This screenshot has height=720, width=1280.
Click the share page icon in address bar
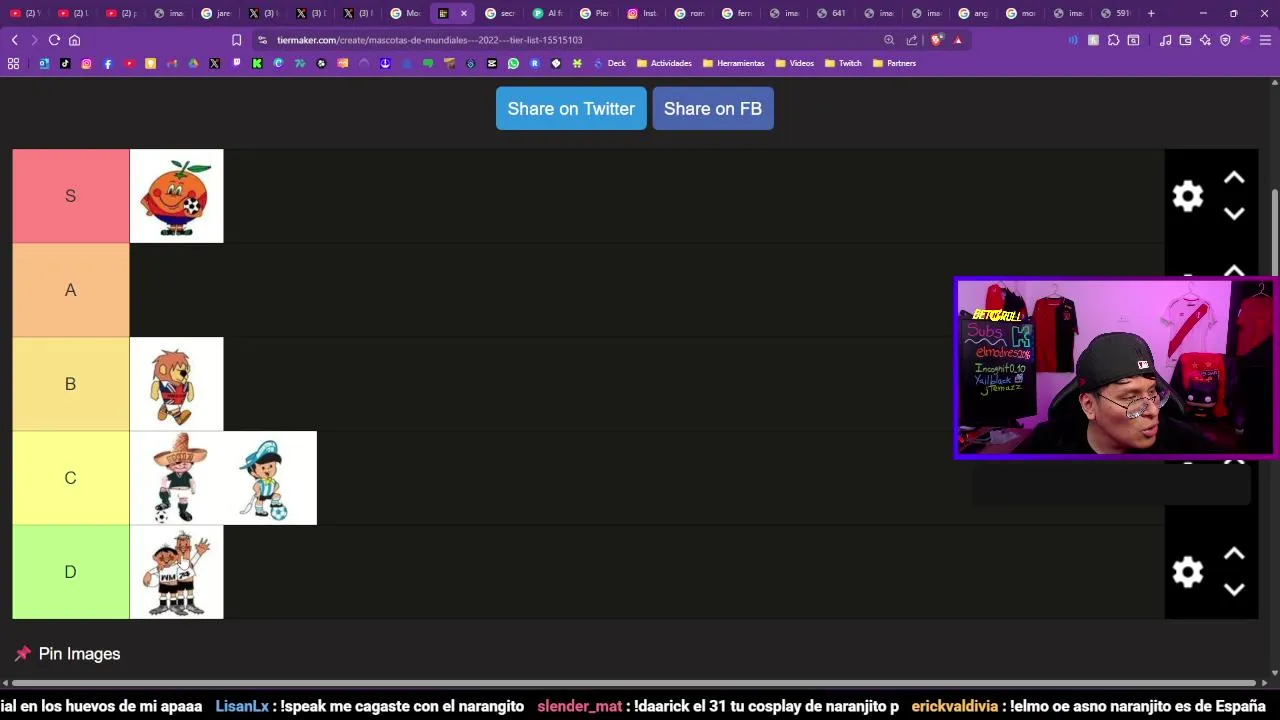coord(912,40)
